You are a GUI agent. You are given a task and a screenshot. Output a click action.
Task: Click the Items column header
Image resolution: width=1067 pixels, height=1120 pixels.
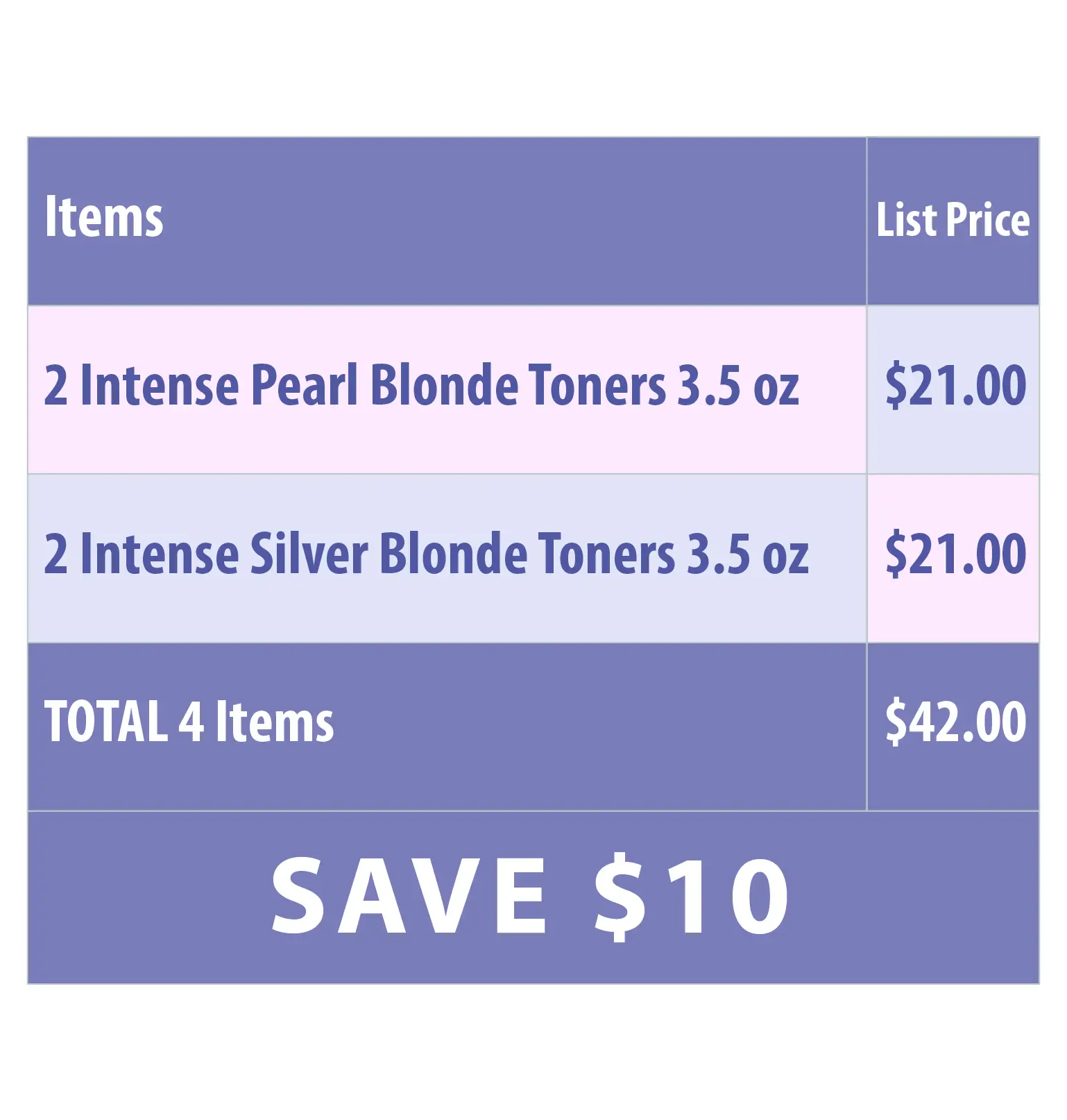103,217
